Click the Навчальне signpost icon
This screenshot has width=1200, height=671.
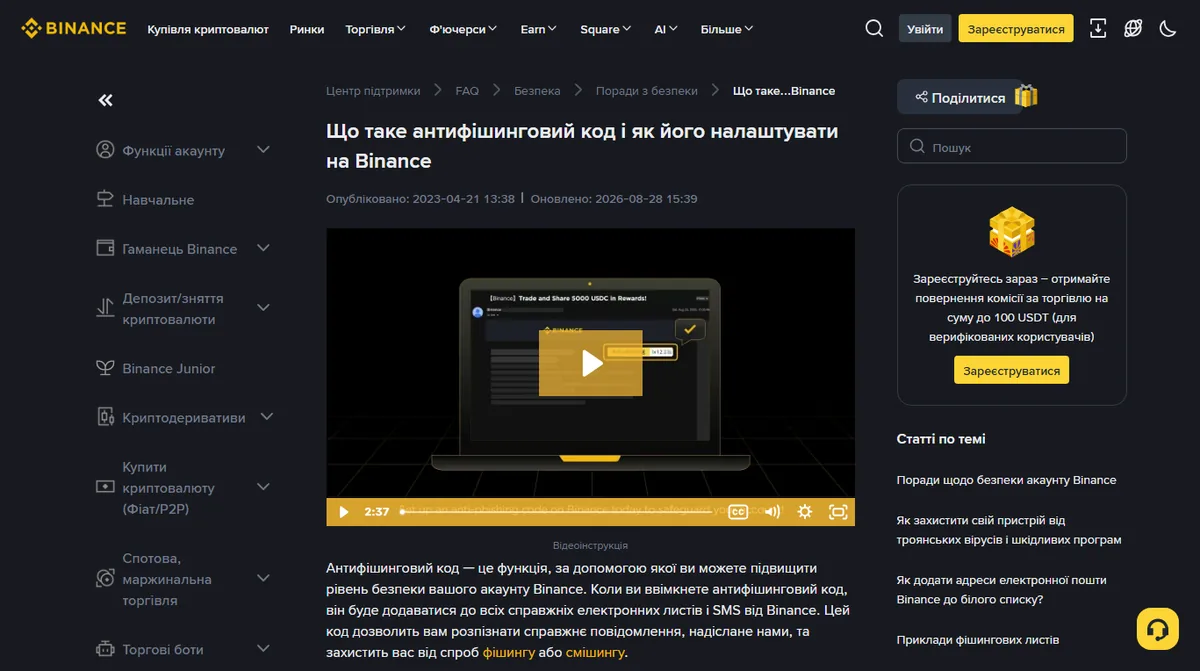[x=105, y=199]
